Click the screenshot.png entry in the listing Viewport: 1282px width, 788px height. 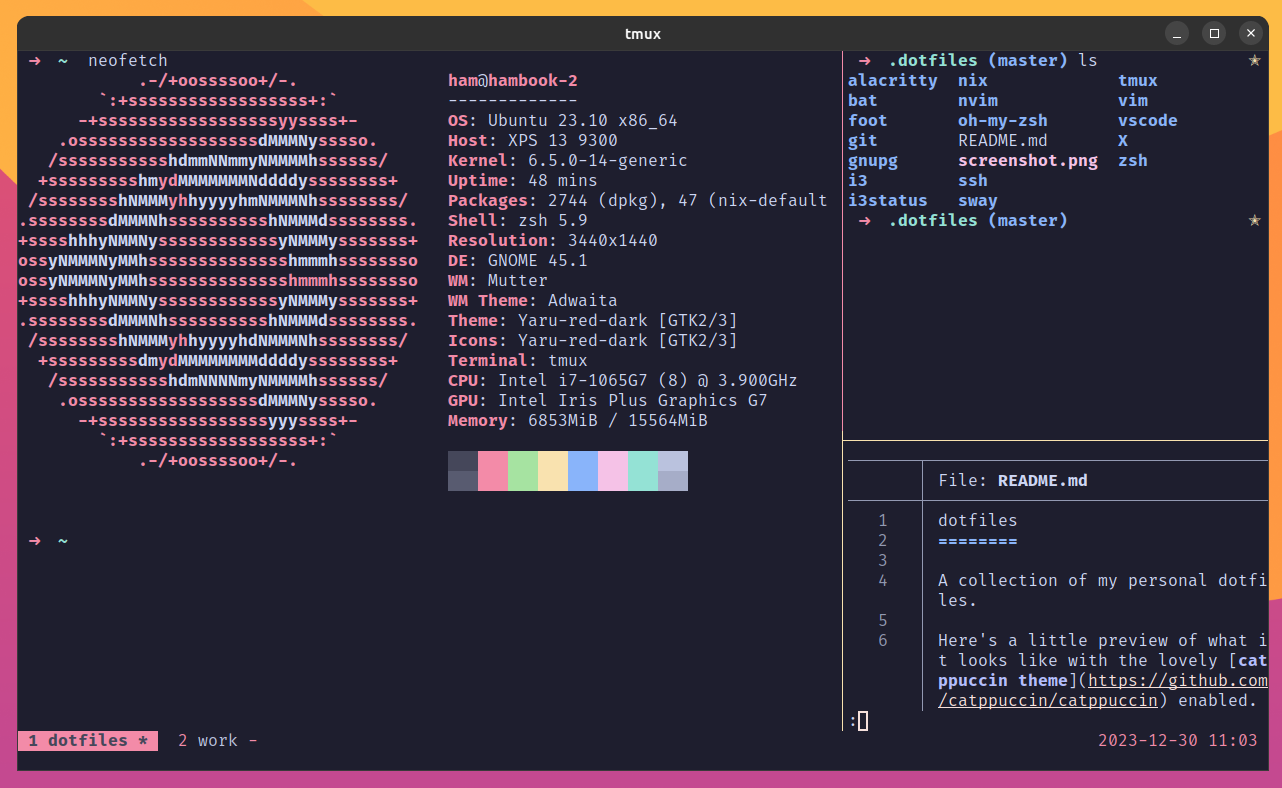(x=1027, y=160)
